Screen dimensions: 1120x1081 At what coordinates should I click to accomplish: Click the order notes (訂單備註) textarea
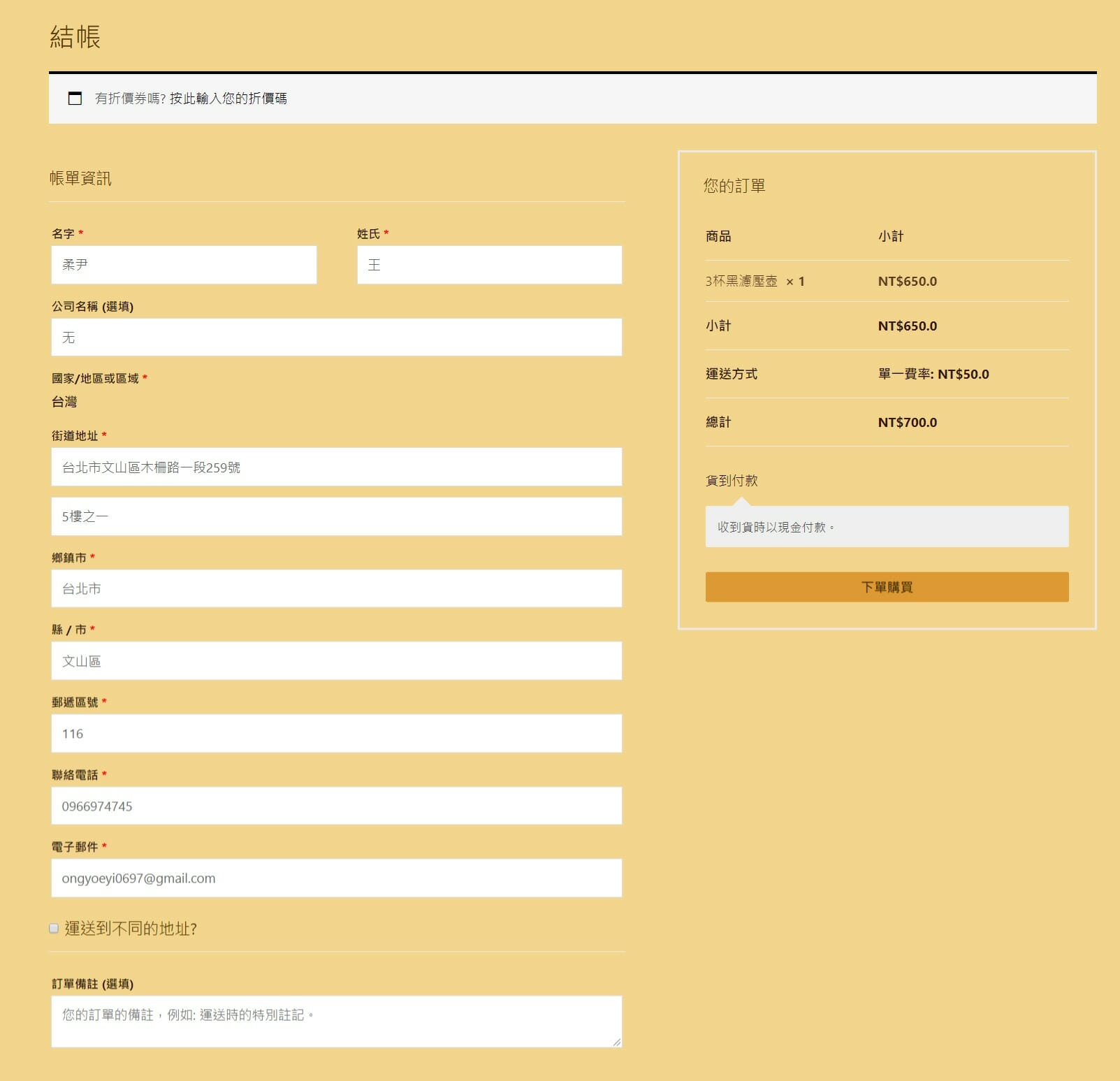[336, 1021]
